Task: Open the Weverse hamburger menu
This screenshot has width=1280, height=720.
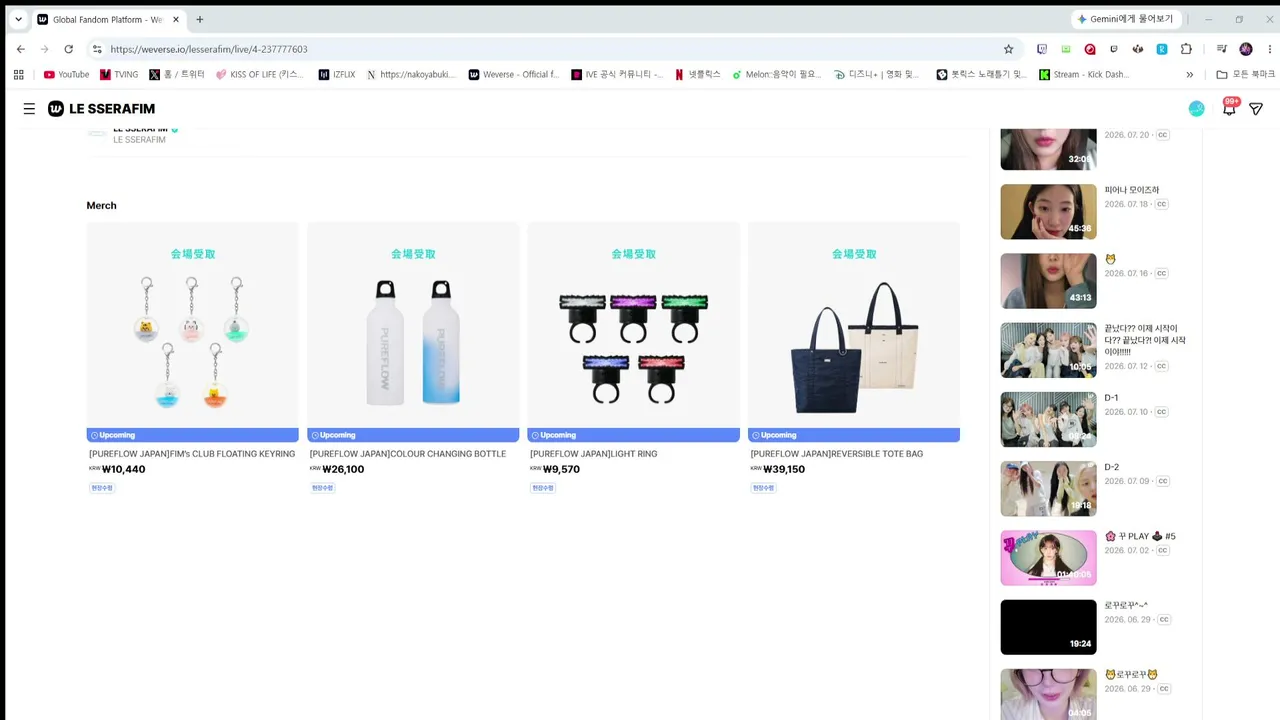Action: [x=29, y=109]
